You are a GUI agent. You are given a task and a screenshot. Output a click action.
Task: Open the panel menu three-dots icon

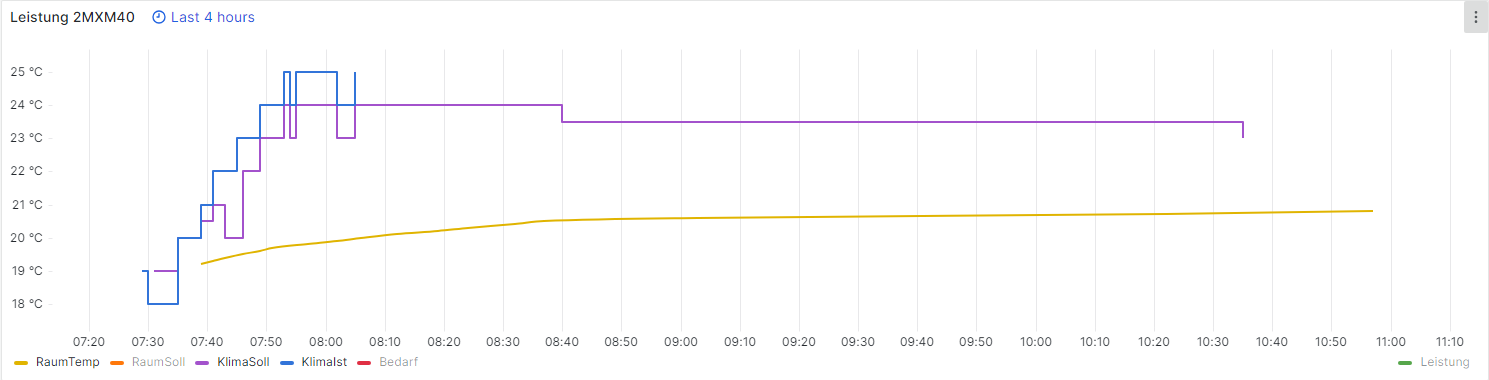1476,17
